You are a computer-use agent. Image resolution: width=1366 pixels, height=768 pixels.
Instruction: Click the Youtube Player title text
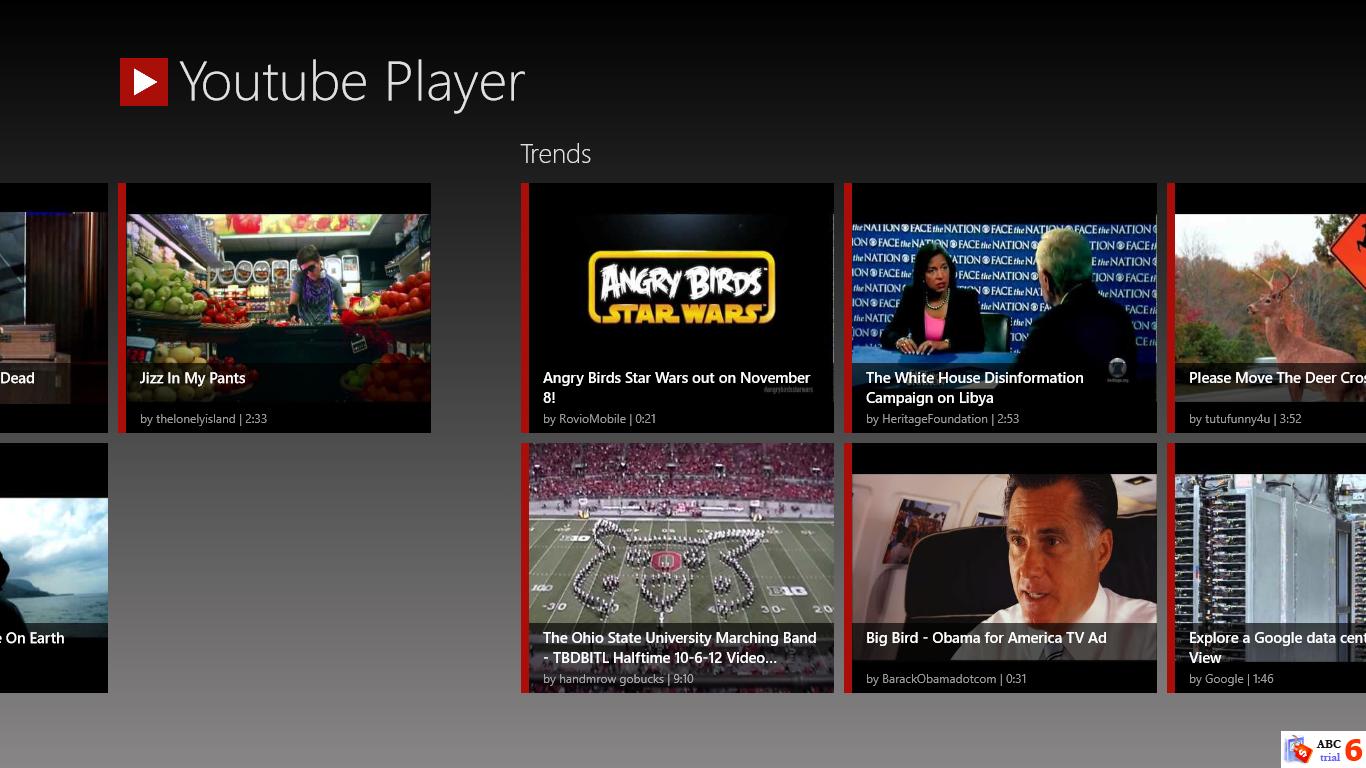coord(352,82)
